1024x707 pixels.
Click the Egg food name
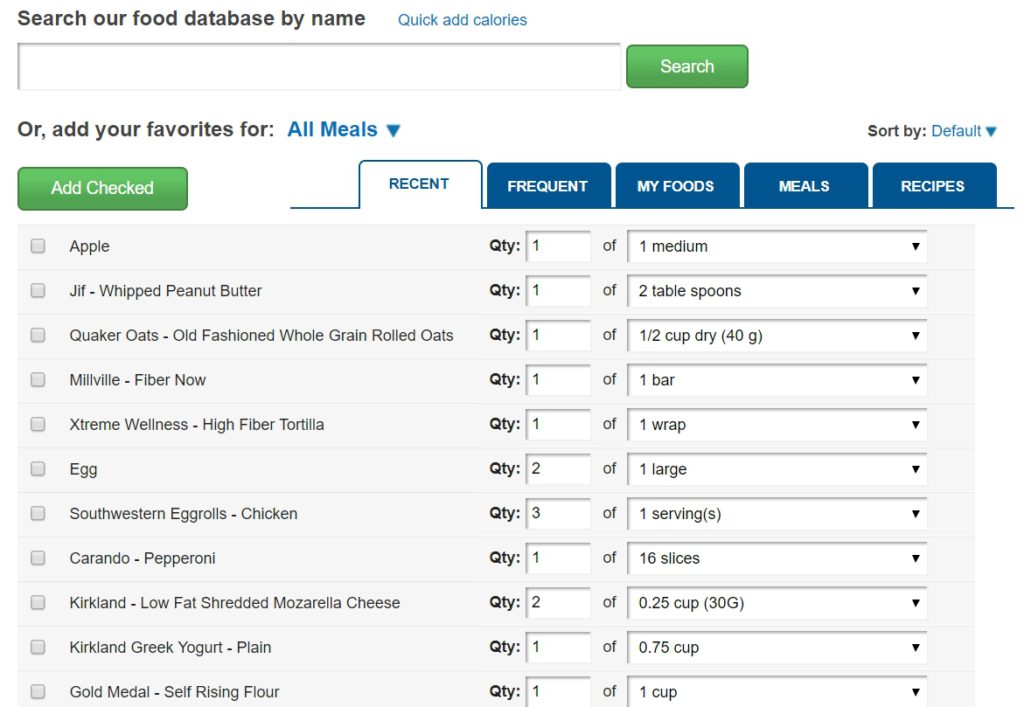(x=83, y=469)
